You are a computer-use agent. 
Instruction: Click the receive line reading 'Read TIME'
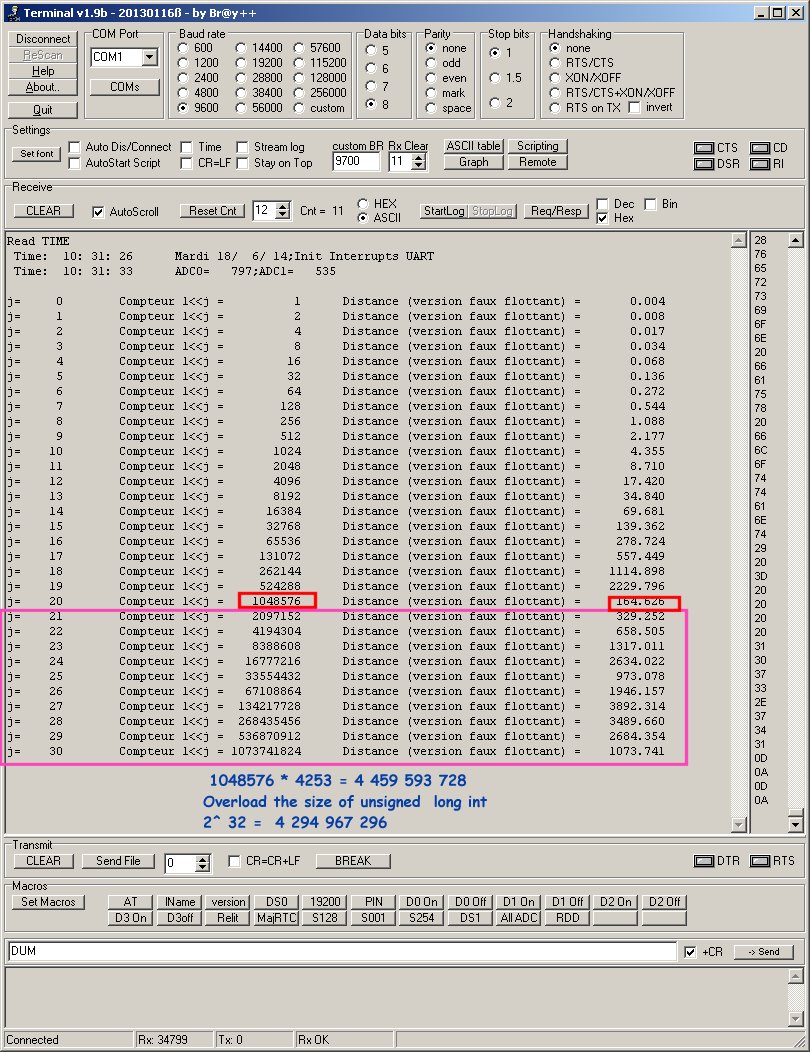[38, 242]
